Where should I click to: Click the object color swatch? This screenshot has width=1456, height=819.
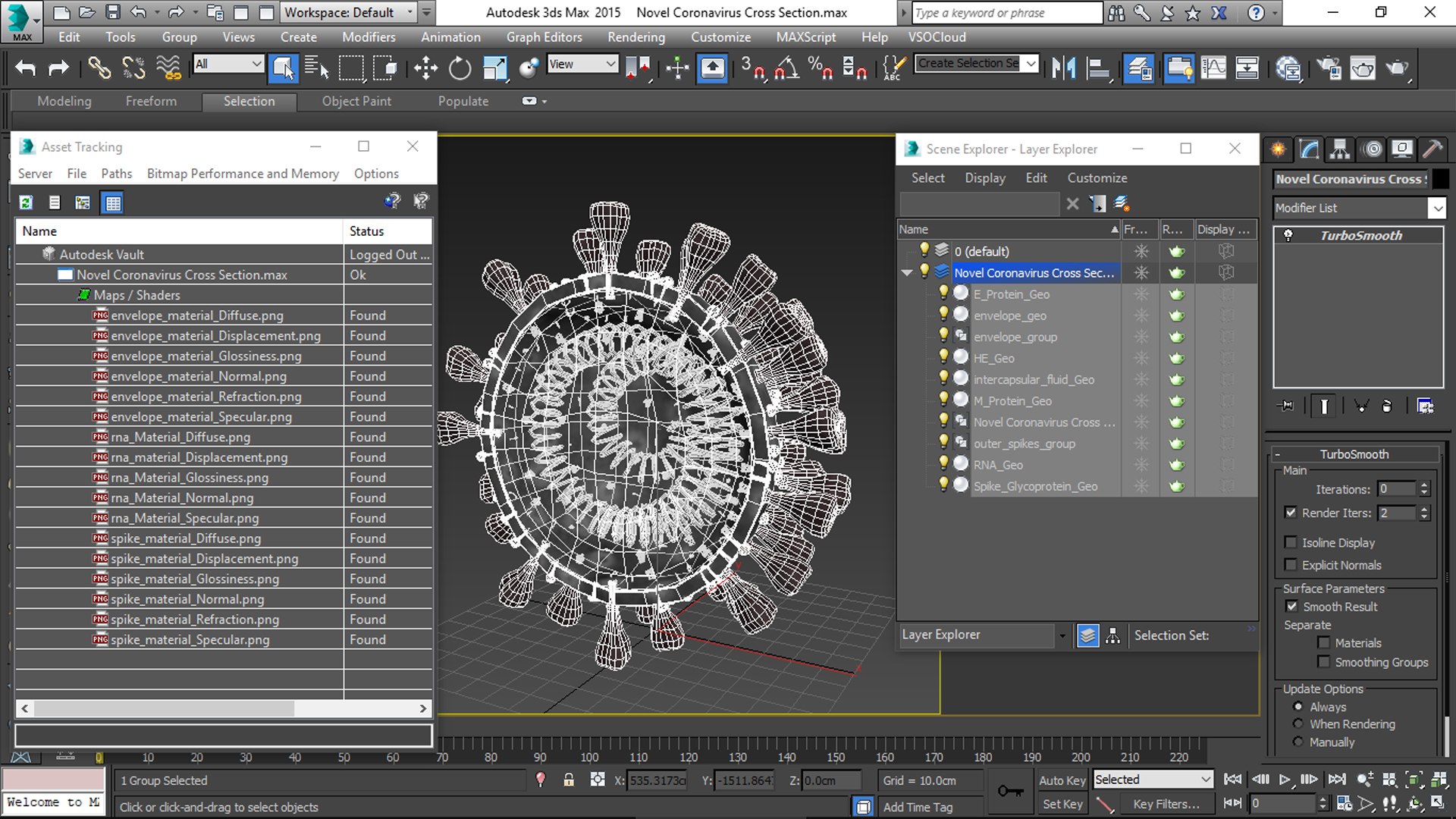tap(1440, 179)
